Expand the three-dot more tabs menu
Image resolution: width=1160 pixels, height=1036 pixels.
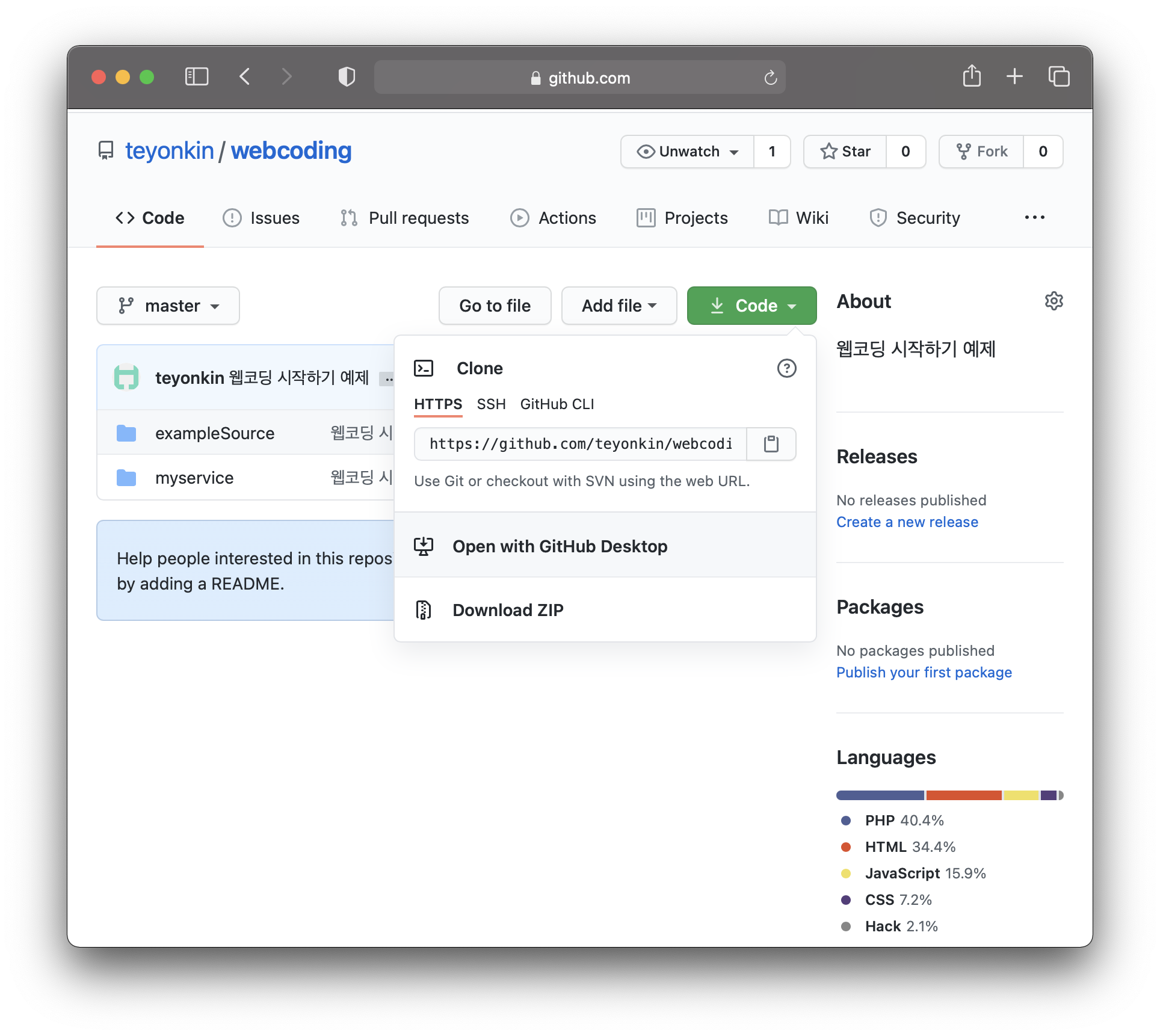point(1035,218)
